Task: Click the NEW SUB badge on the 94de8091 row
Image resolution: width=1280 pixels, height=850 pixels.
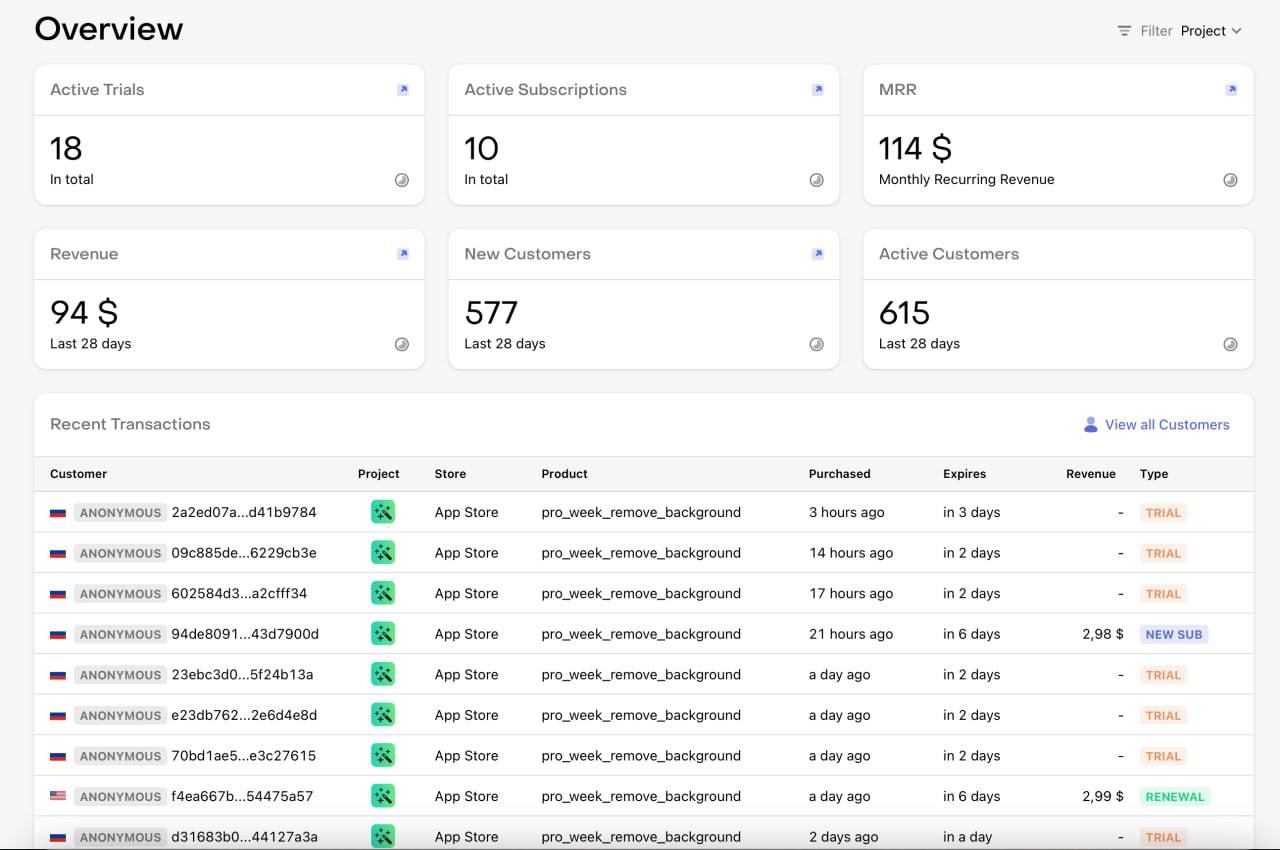Action: [x=1174, y=634]
